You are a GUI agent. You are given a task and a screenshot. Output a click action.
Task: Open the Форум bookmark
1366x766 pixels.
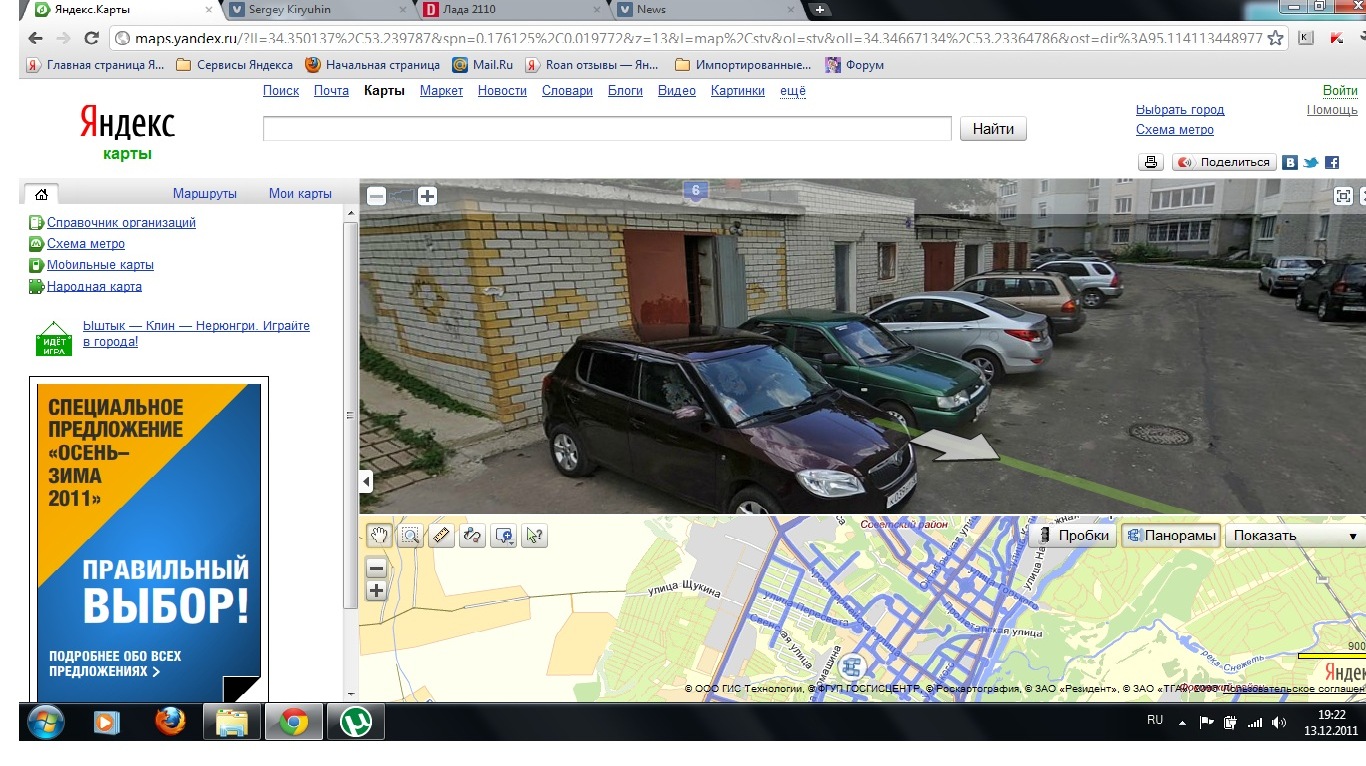854,64
